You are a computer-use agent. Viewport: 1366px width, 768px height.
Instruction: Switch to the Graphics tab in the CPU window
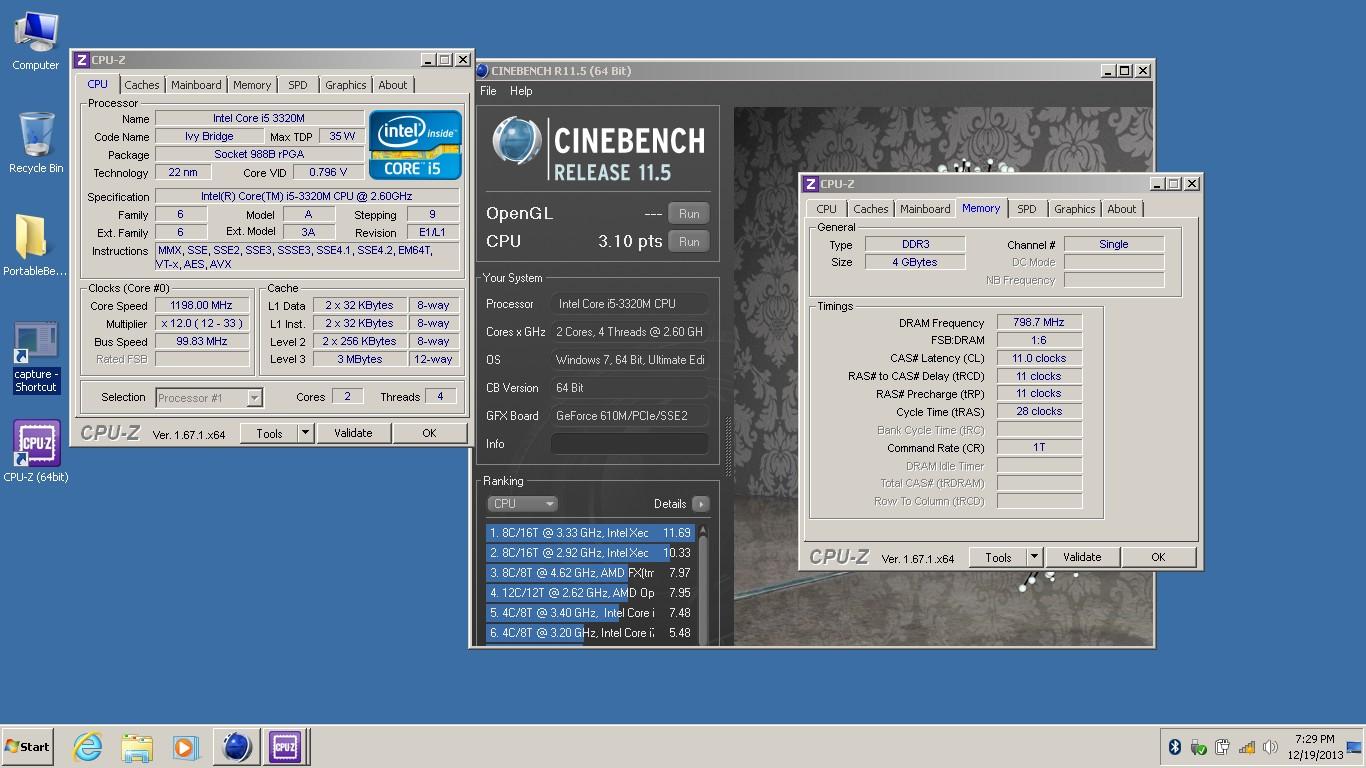click(x=346, y=85)
